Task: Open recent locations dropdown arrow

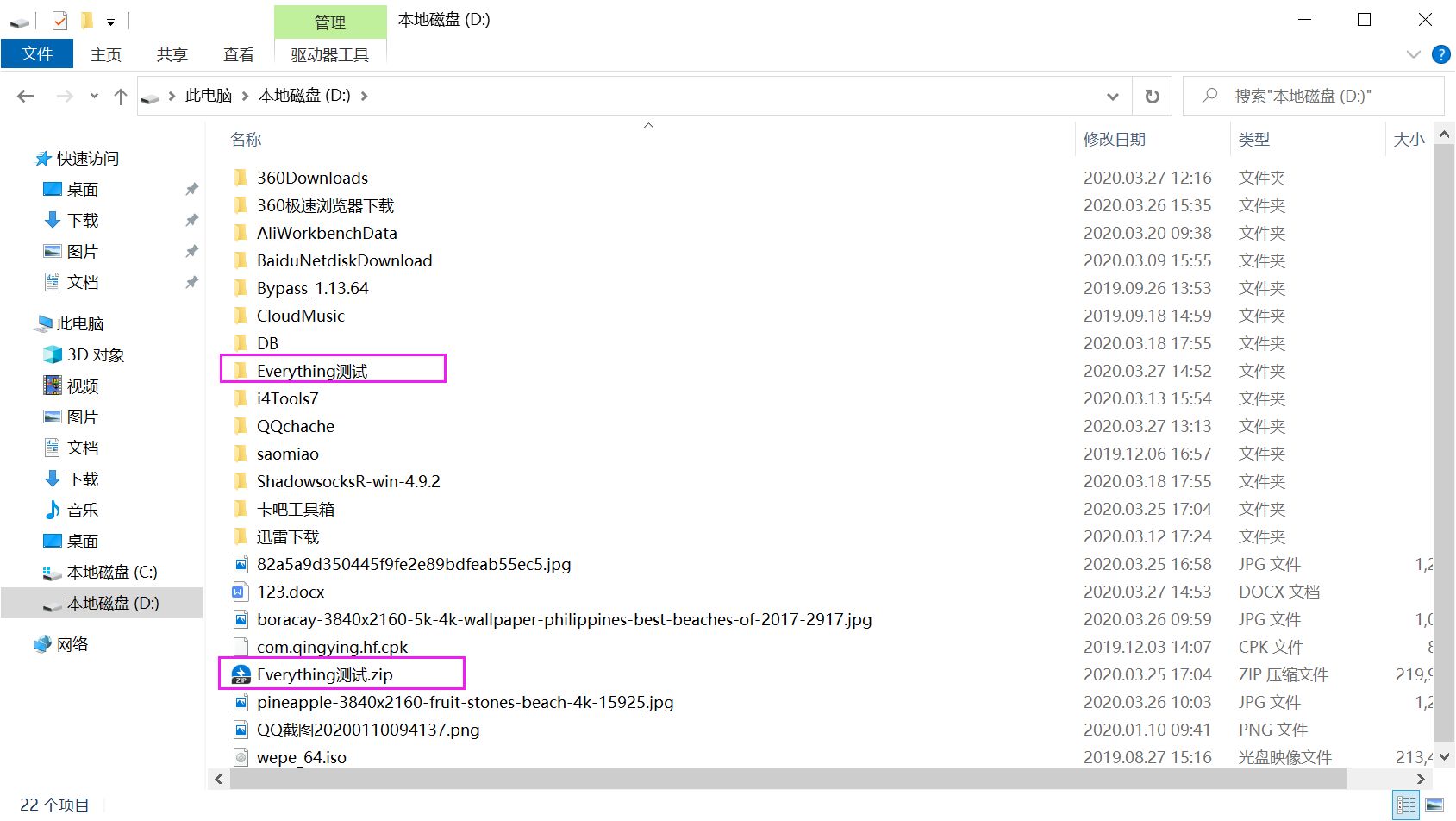Action: tap(94, 97)
